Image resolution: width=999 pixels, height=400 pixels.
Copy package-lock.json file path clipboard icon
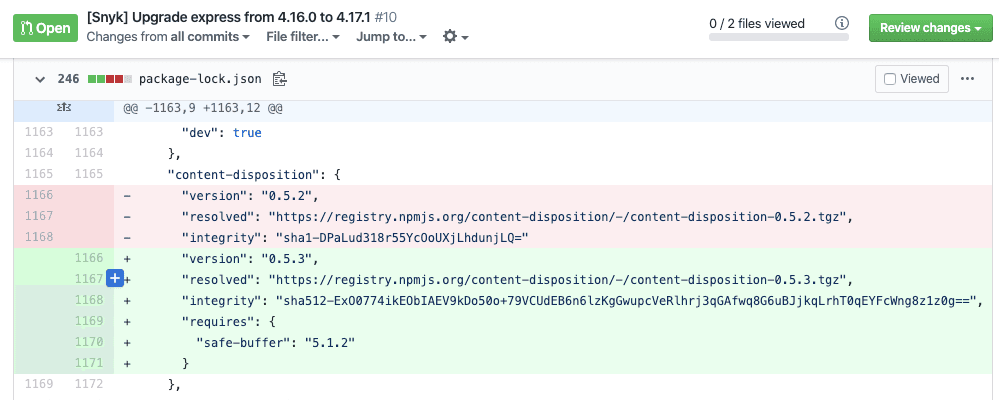pos(280,79)
